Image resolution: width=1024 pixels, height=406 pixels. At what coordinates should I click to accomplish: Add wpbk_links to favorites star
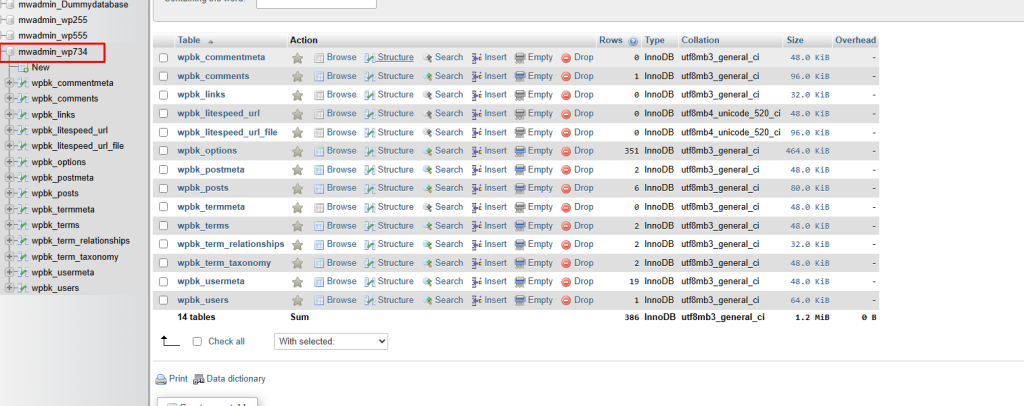[x=297, y=95]
